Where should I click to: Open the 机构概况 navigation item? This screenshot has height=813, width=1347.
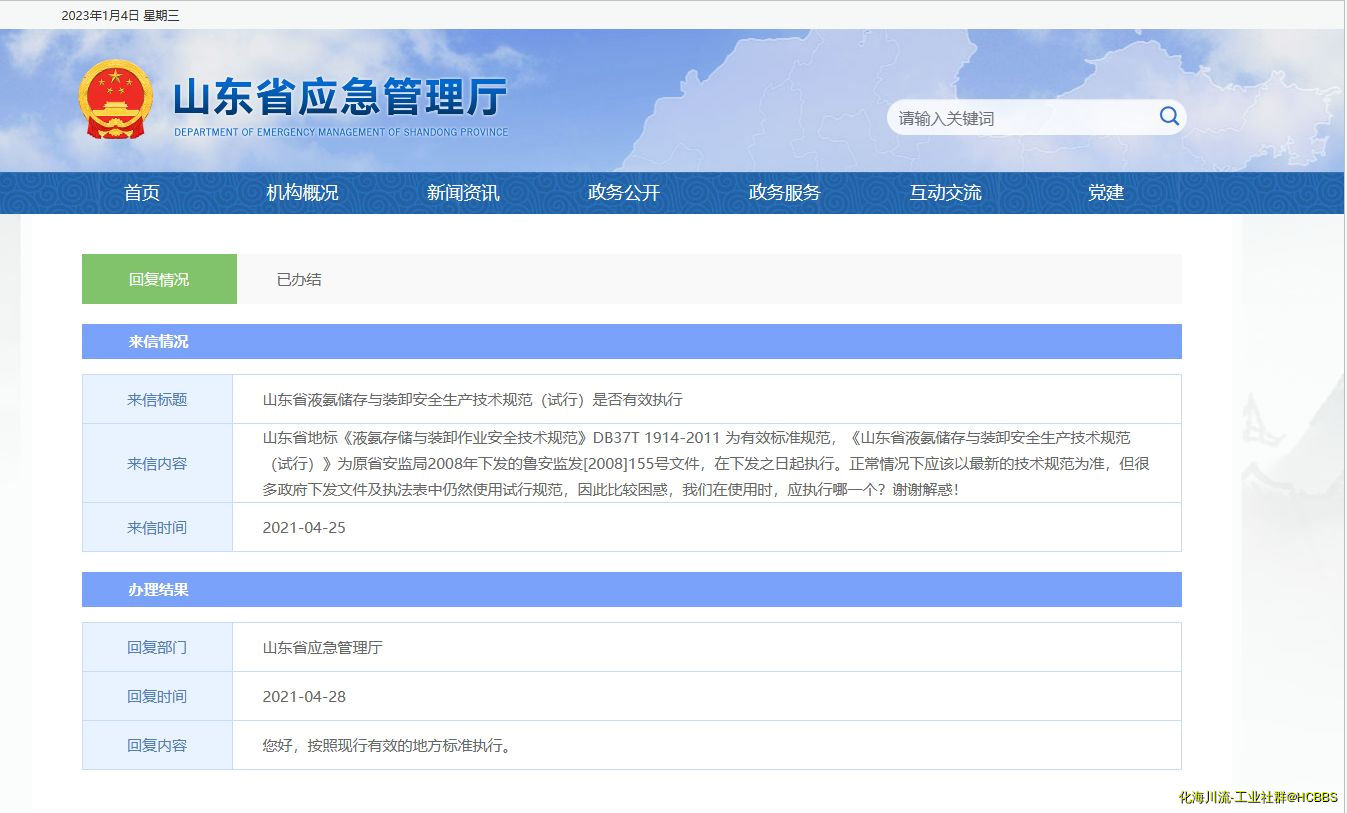pos(302,193)
